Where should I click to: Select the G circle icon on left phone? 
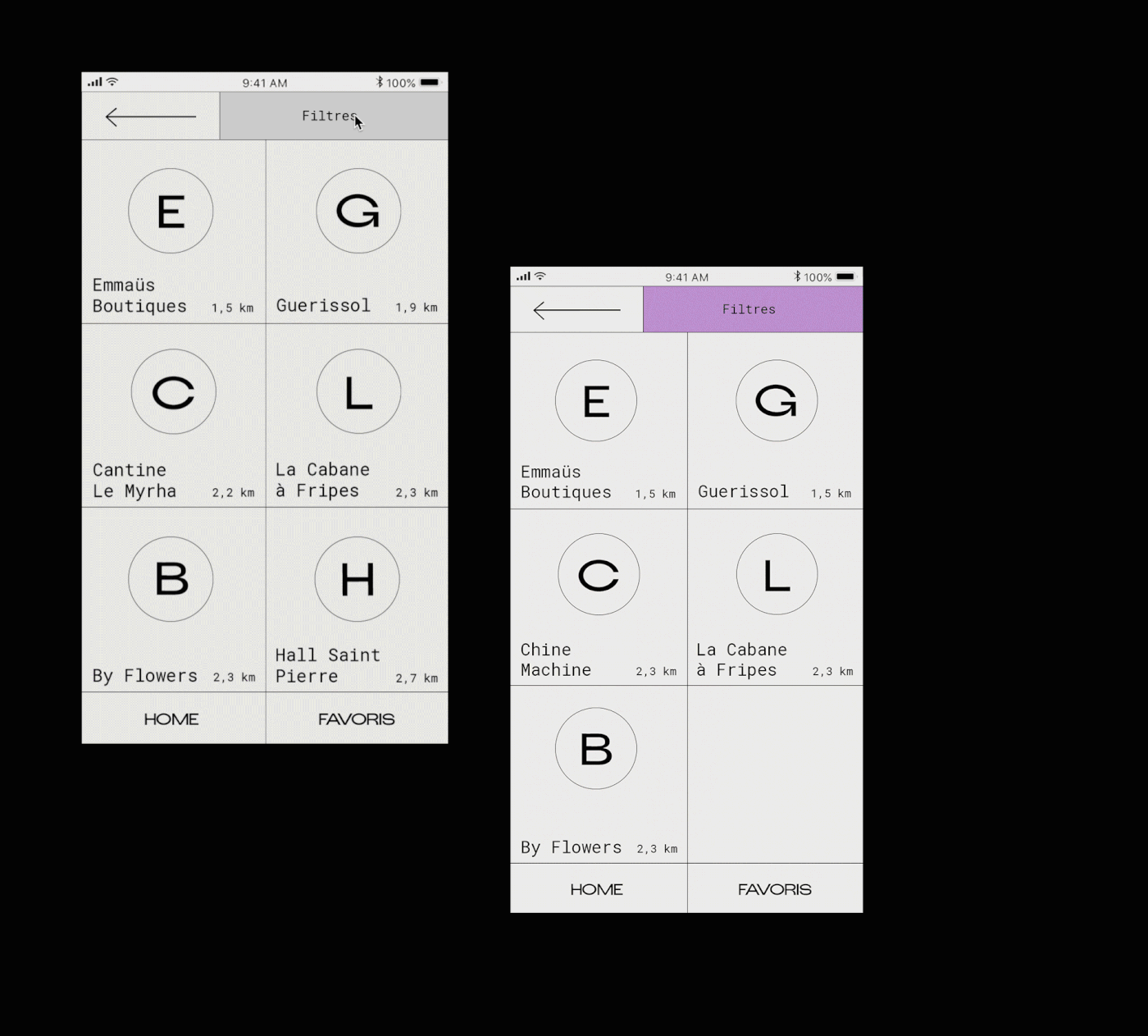point(358,211)
